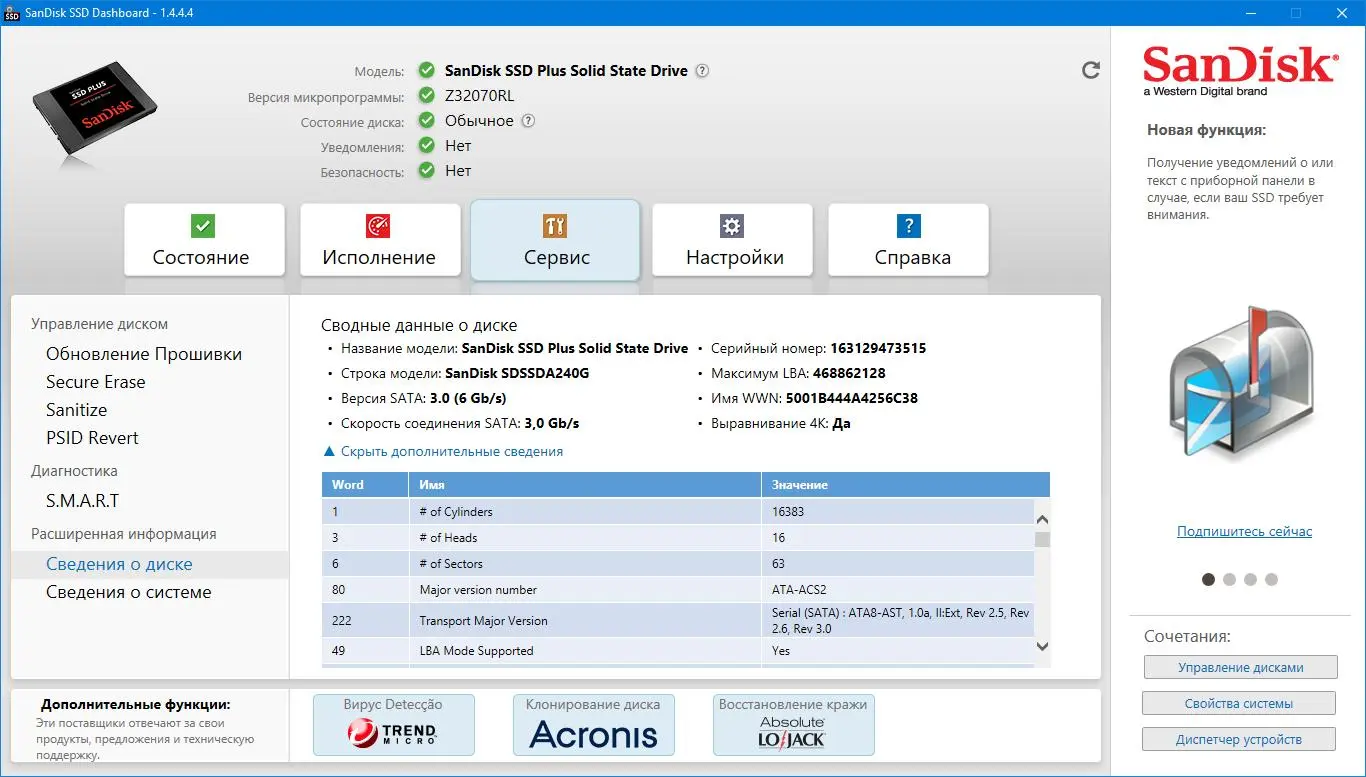Open Absolute LoJack theft recovery
The width and height of the screenshot is (1366, 777).
(x=794, y=725)
